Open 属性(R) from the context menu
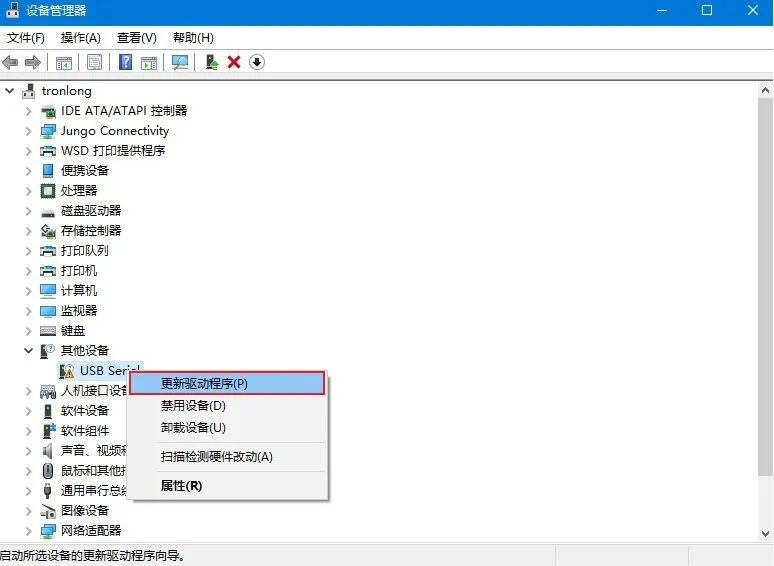This screenshot has height=566, width=774. pos(181,486)
